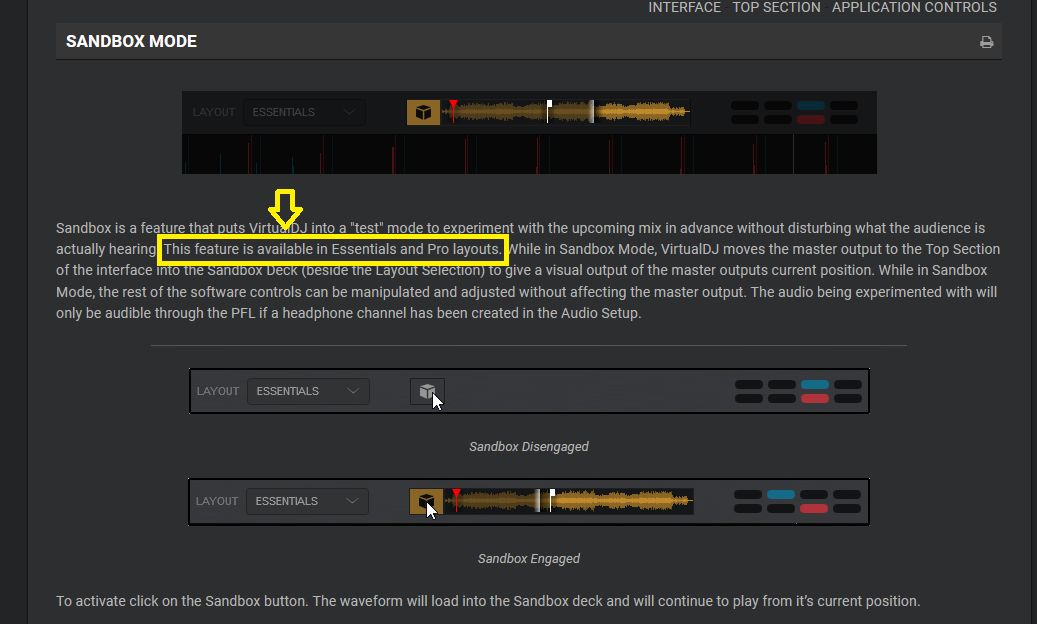Open the APPLICATION CONTROLS breadcrumb link
The width and height of the screenshot is (1037, 624).
[914, 7]
